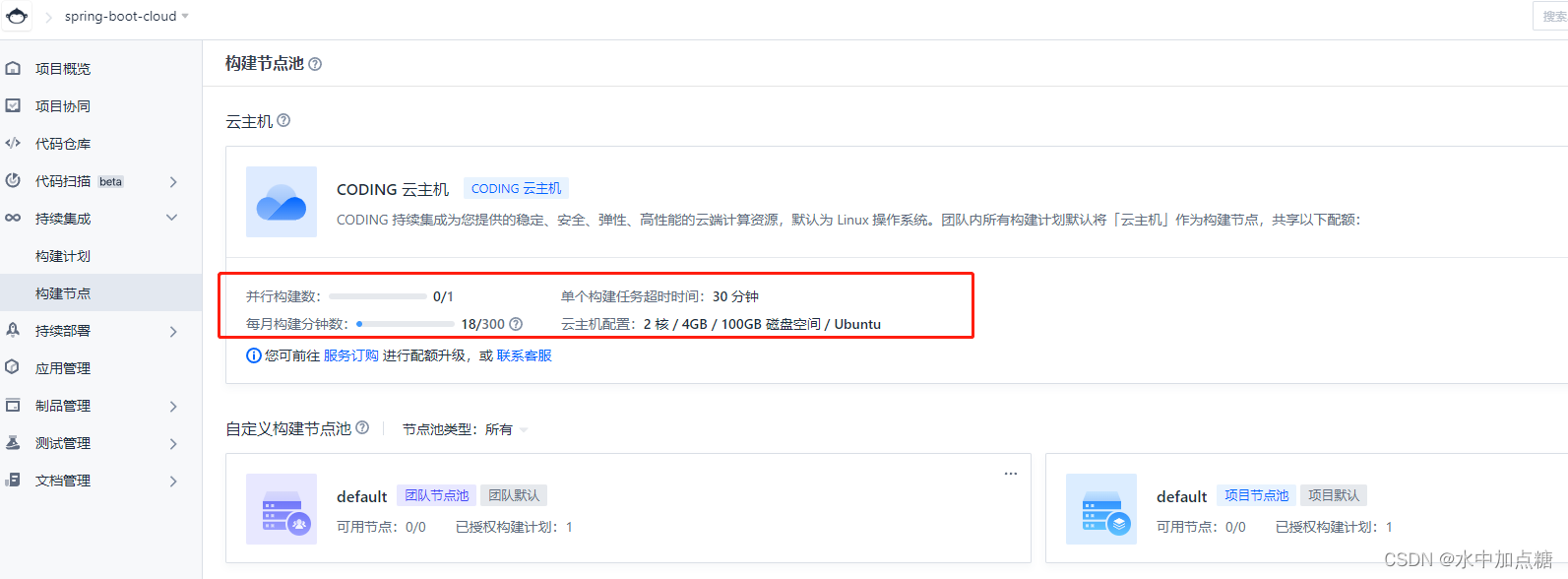
Task: Expand the 持续部署 chevron
Action: click(173, 332)
